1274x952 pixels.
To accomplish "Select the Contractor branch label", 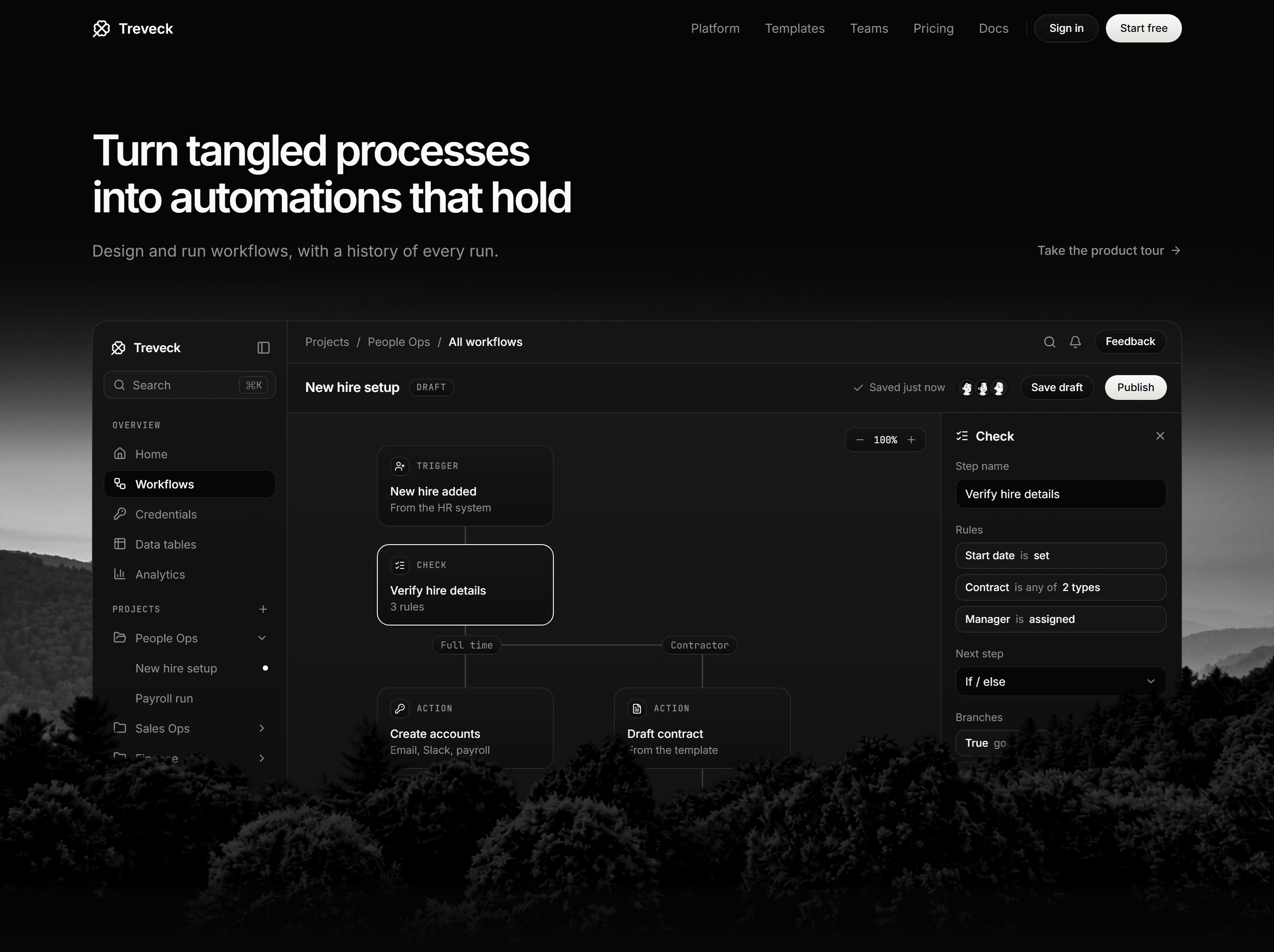I will pyautogui.click(x=699, y=645).
